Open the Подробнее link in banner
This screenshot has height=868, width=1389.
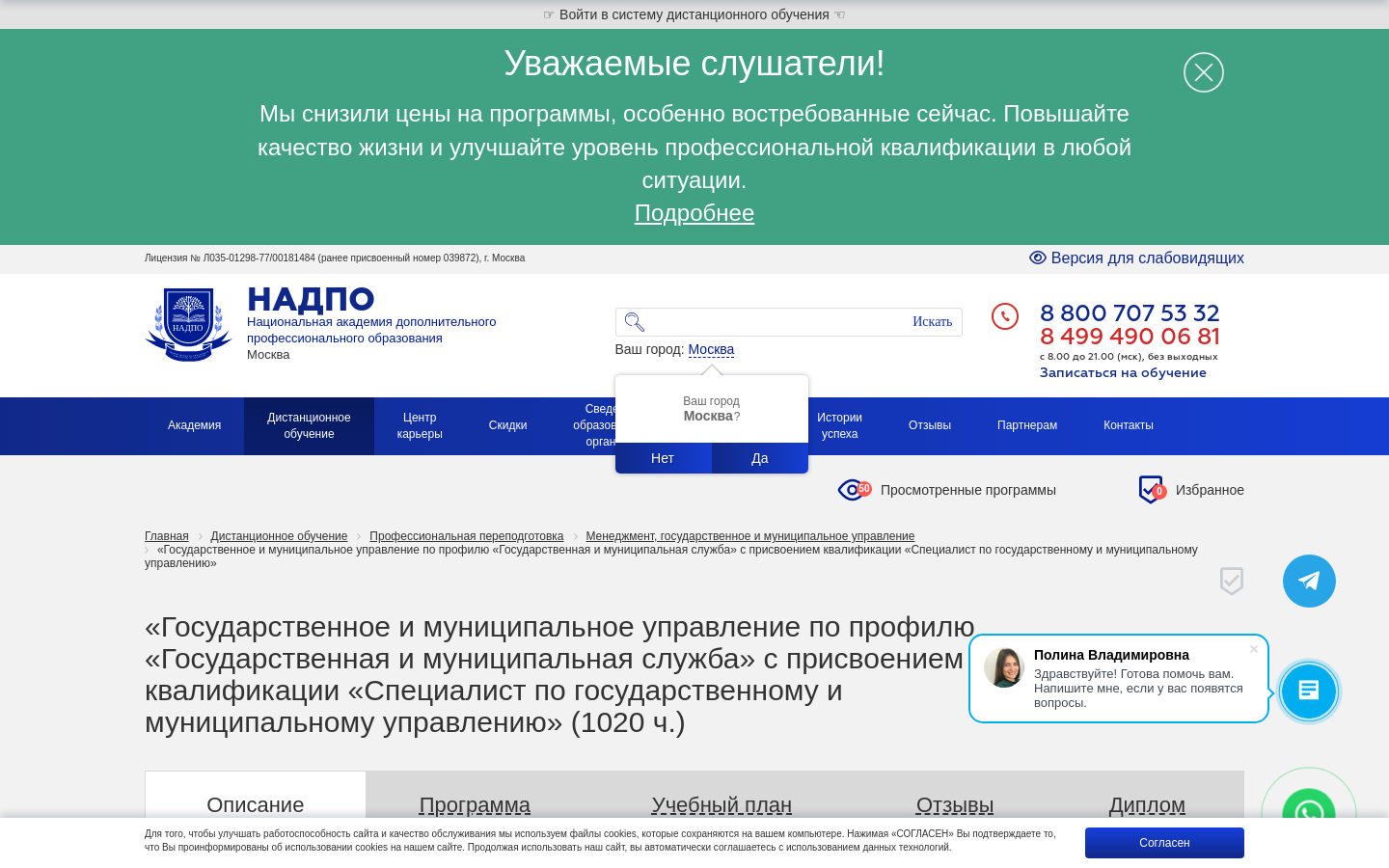(x=694, y=213)
